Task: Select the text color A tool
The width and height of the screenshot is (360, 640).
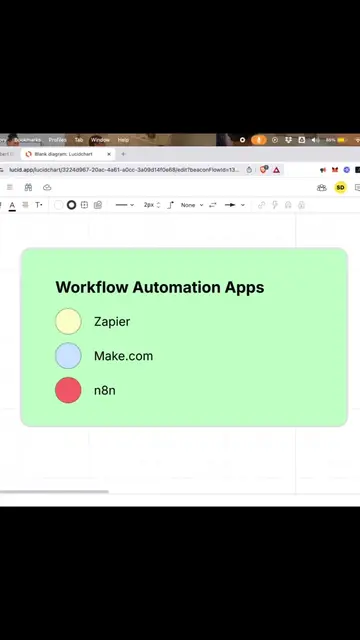Action: pyautogui.click(x=12, y=205)
